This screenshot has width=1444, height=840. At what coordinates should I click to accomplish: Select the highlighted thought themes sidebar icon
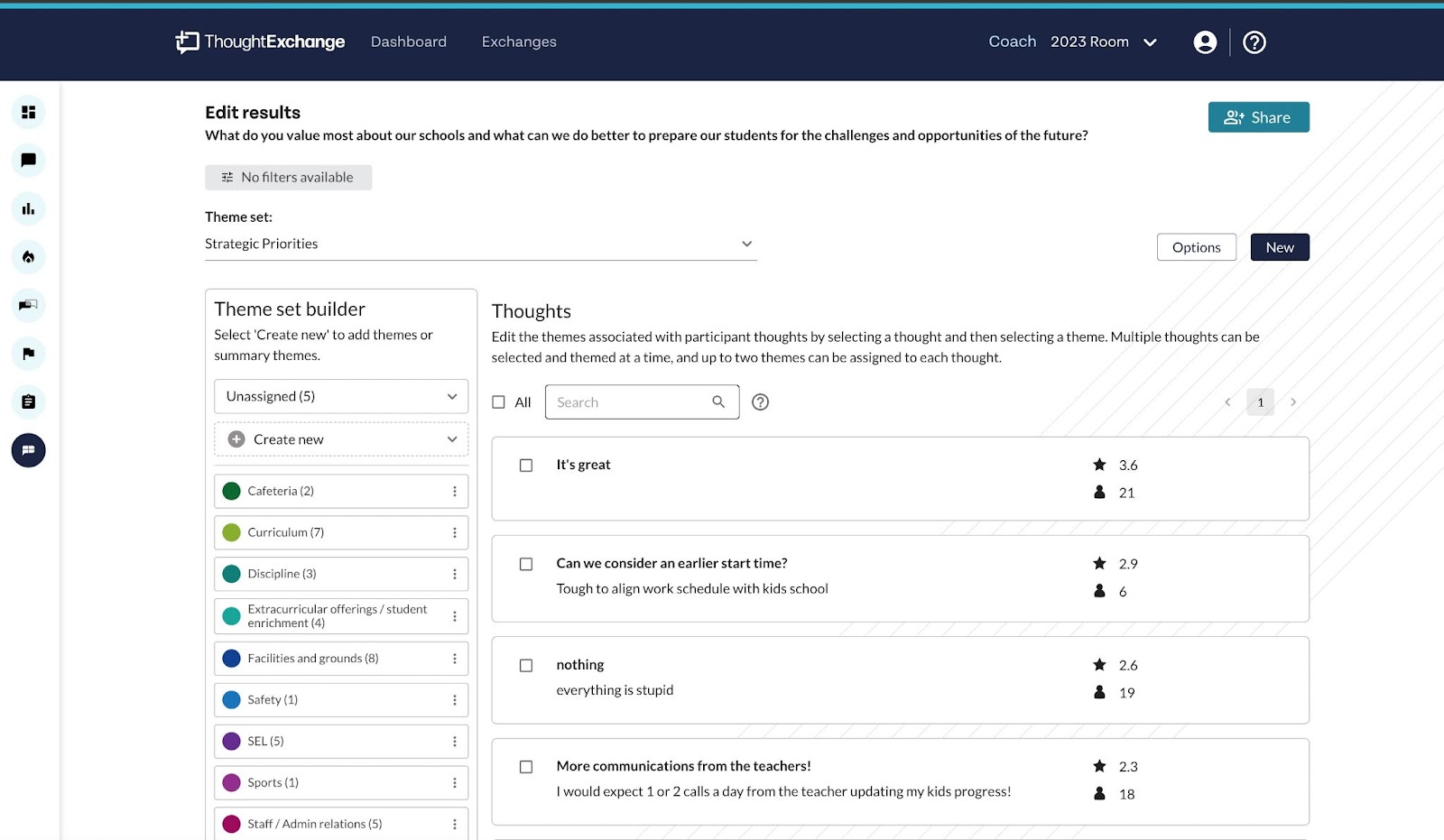[x=29, y=450]
